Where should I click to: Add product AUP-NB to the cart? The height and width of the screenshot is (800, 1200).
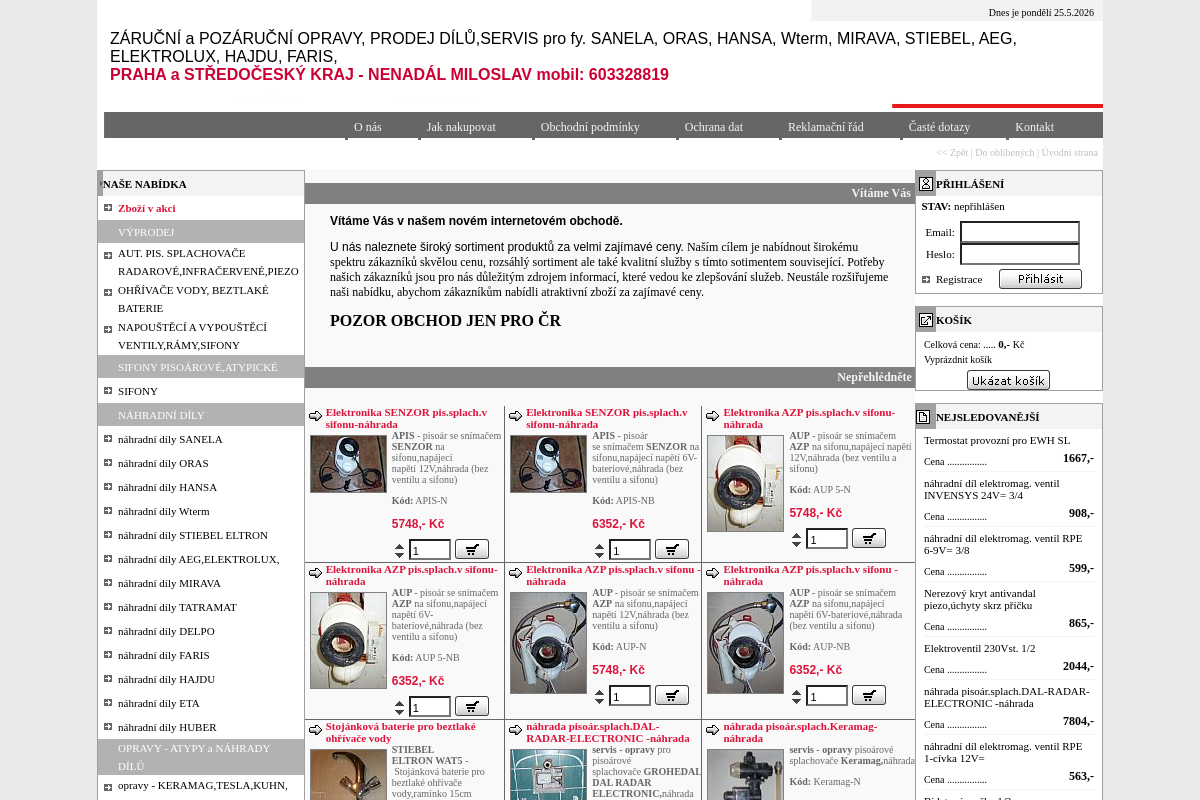(x=869, y=695)
